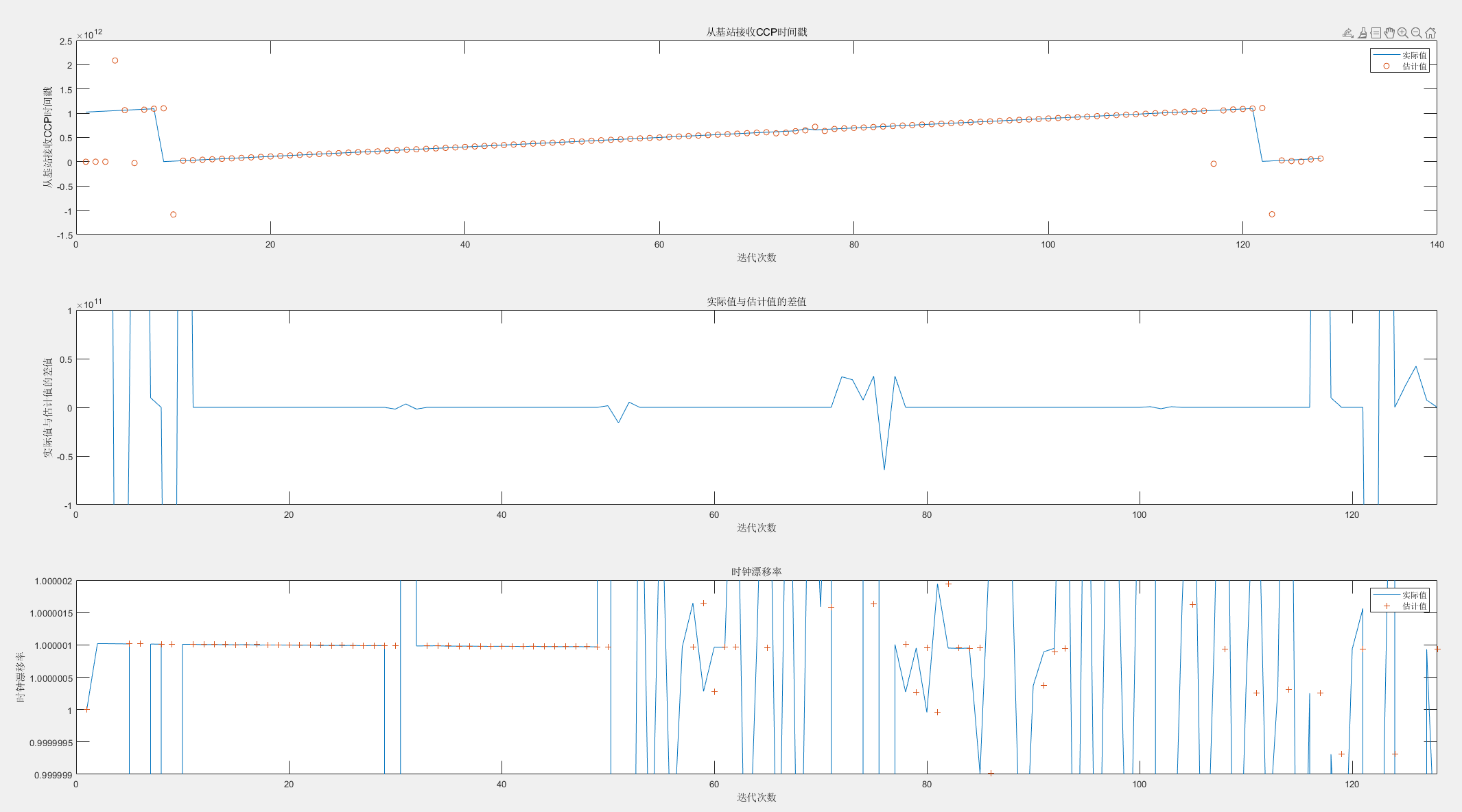Activate the zoom out magnifier

(x=1417, y=33)
